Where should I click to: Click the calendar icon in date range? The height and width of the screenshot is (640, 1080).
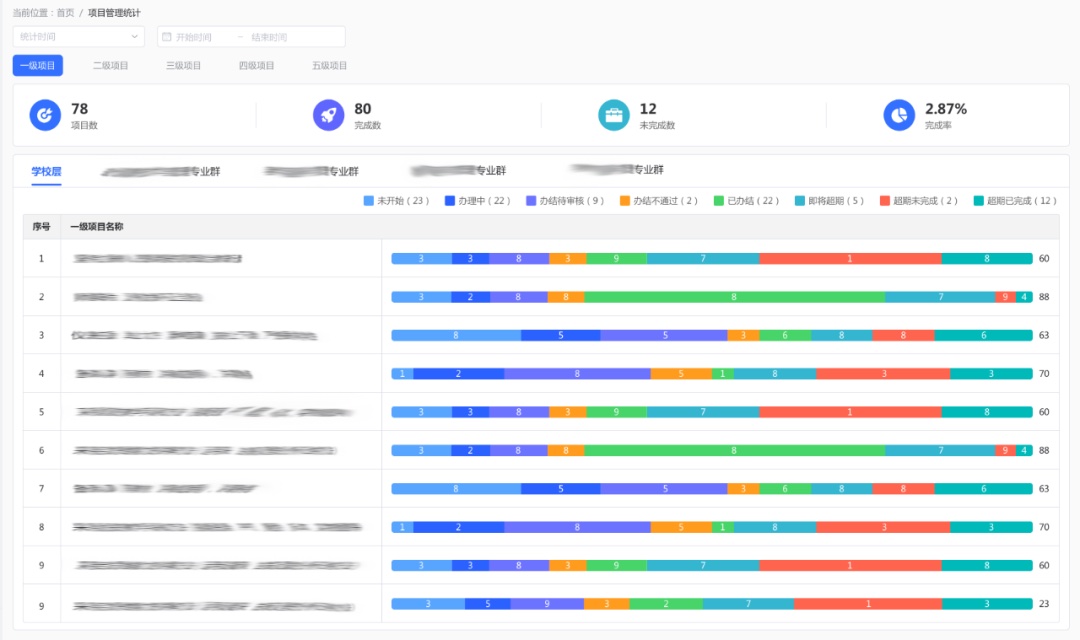[167, 37]
